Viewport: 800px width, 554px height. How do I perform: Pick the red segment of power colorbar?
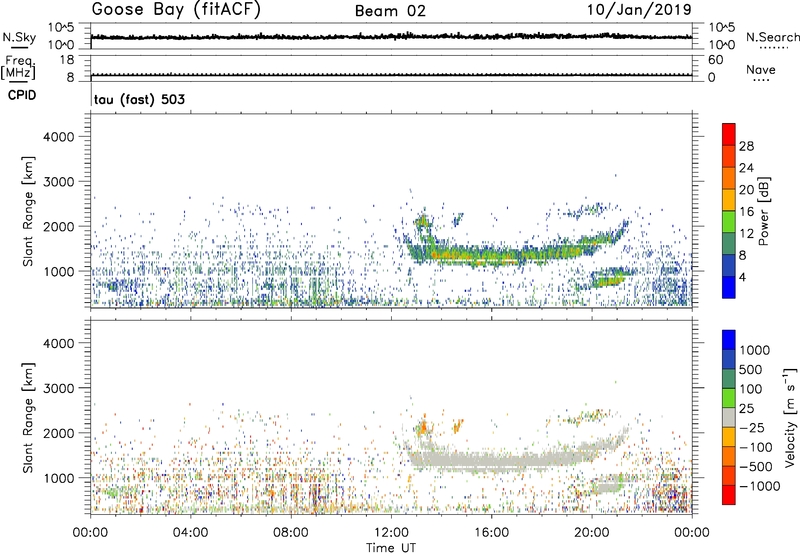click(729, 134)
